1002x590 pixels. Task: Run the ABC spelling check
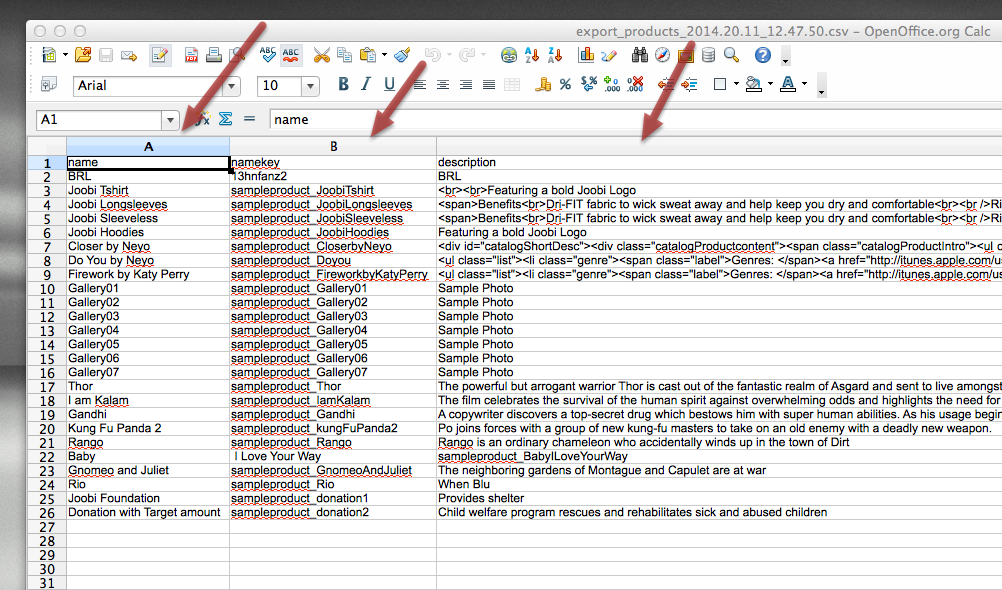[268, 56]
